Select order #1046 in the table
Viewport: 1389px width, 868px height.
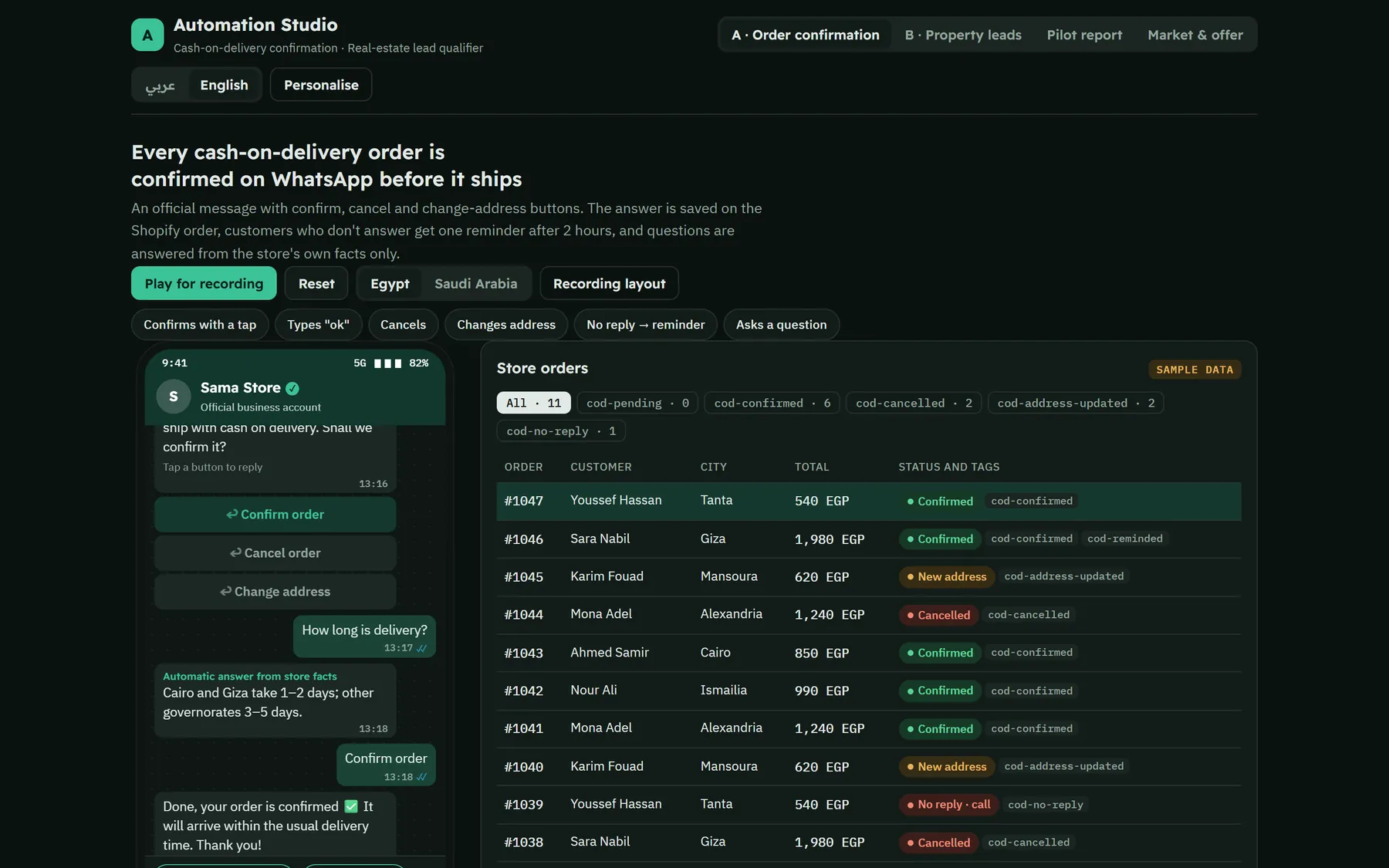point(869,539)
